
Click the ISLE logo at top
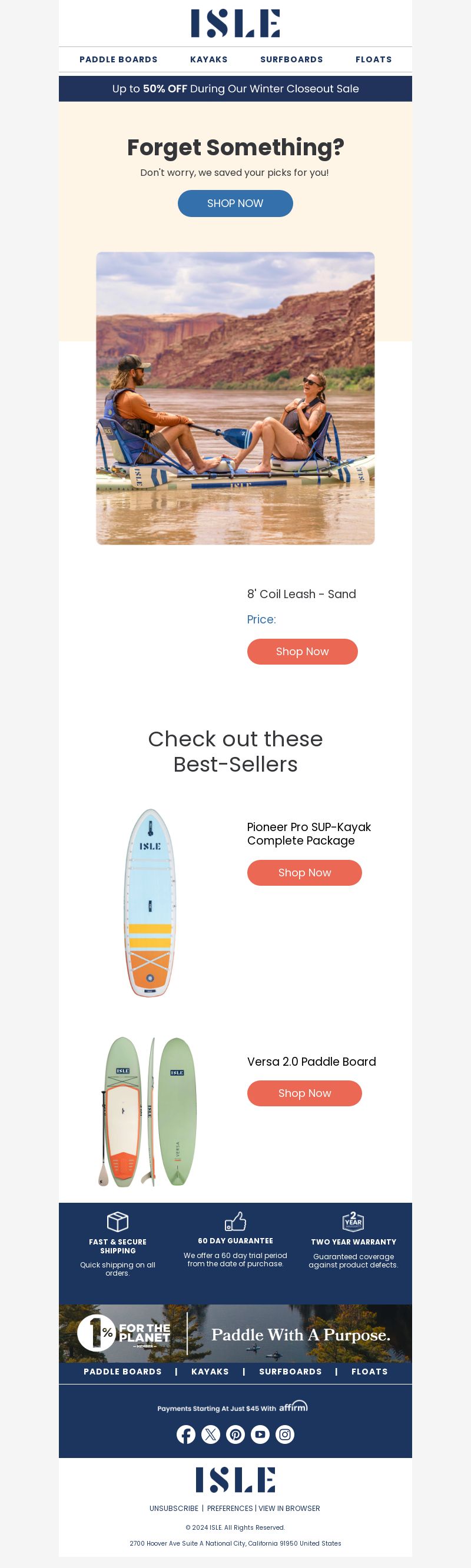coord(235,23)
